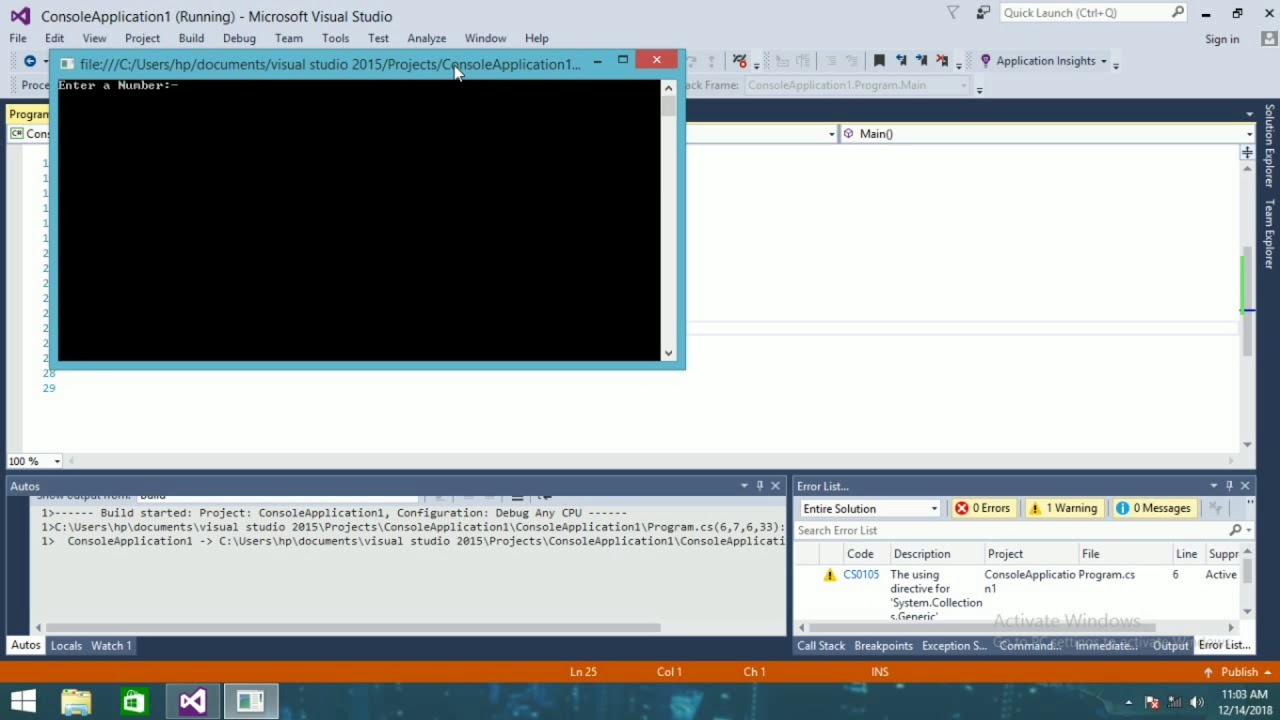1280x720 pixels.
Task: Click the editor split-window icon above the scrollbar
Action: tap(1247, 153)
